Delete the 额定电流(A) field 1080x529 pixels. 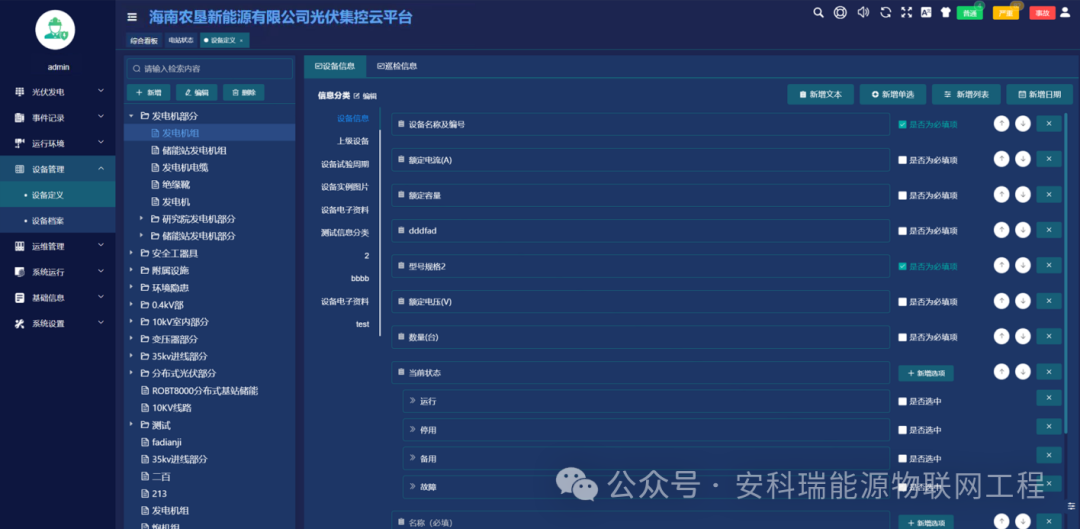click(x=1049, y=160)
